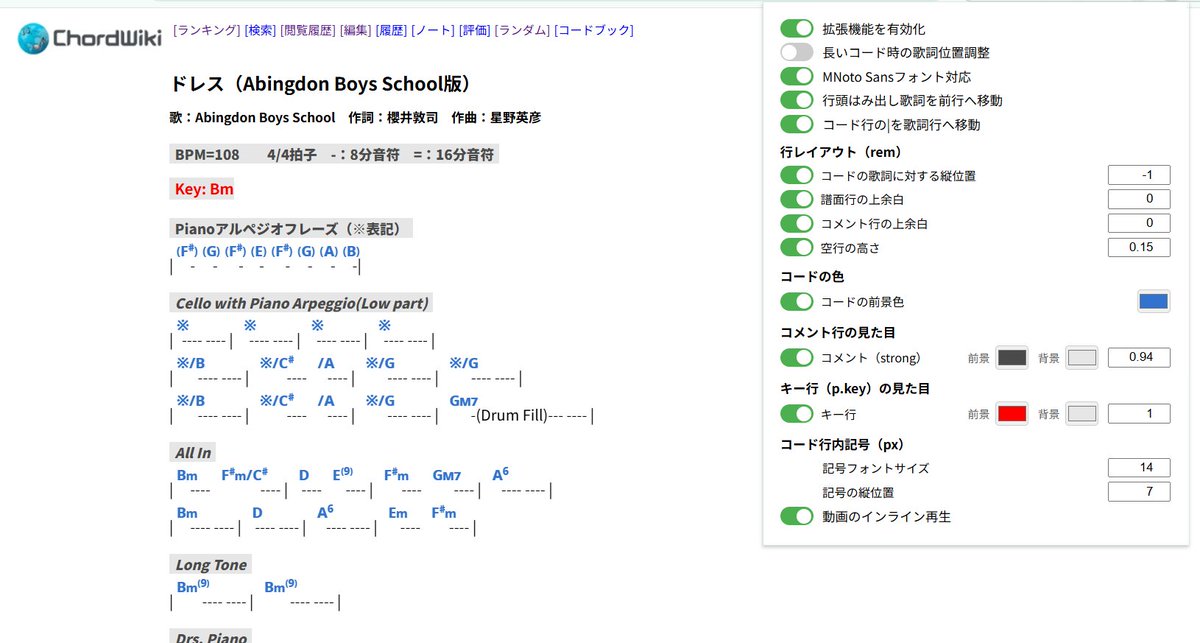1200x643 pixels.
Task: Click the コード行内記号（px） section header
Action: pos(842,444)
